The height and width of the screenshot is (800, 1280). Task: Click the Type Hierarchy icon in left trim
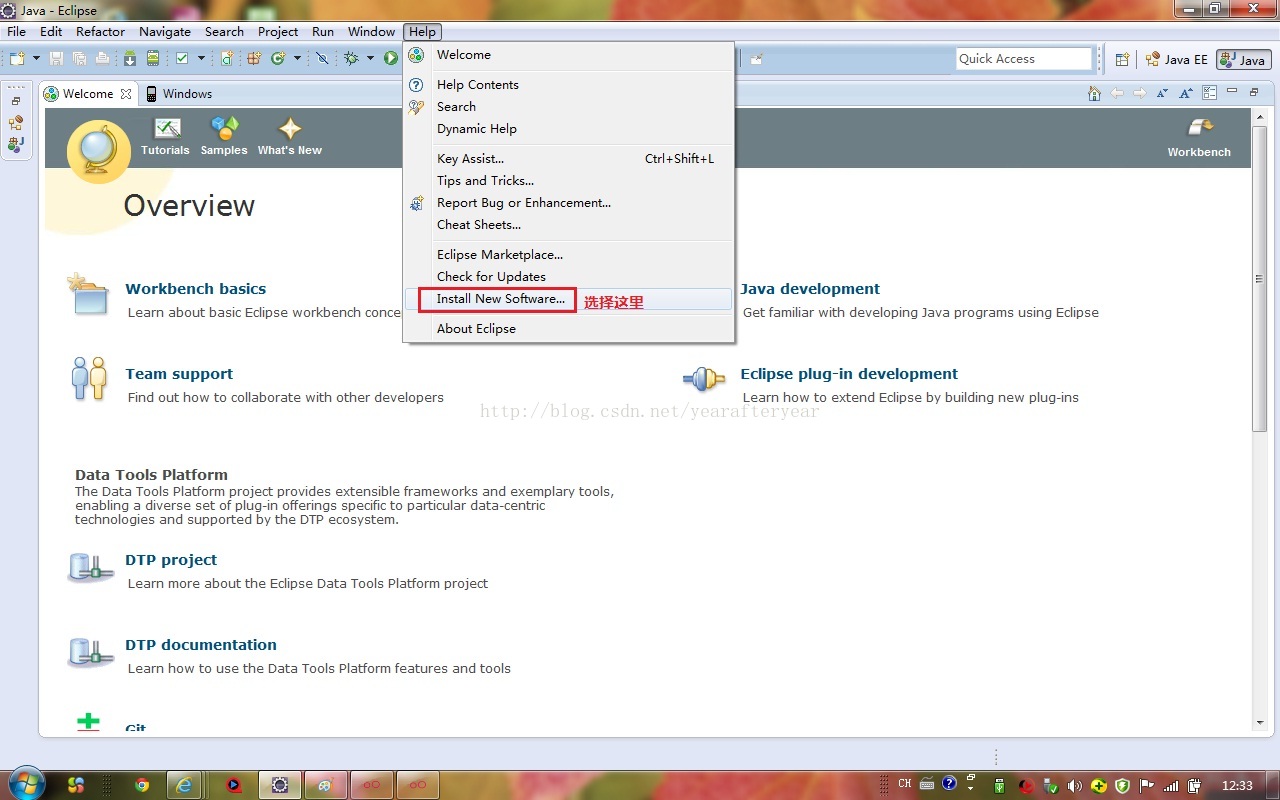coord(16,123)
